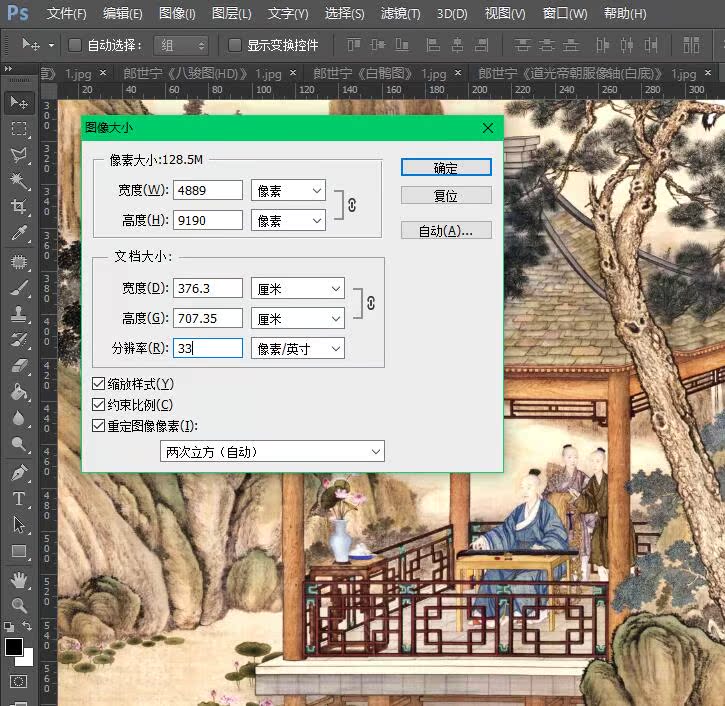Open document height unit dropdown (厘米)

click(x=298, y=318)
